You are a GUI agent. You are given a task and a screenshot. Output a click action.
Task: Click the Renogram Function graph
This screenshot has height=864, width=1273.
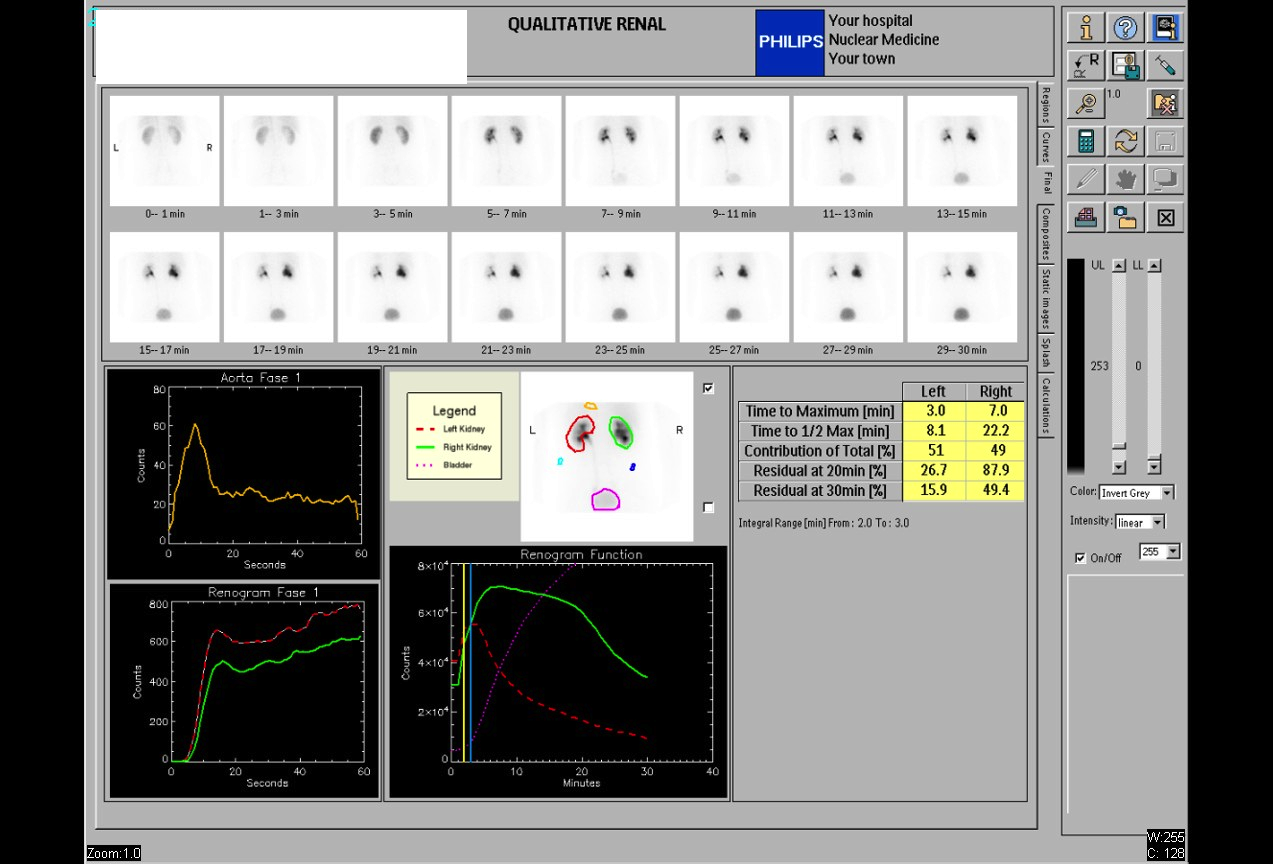pyautogui.click(x=558, y=672)
